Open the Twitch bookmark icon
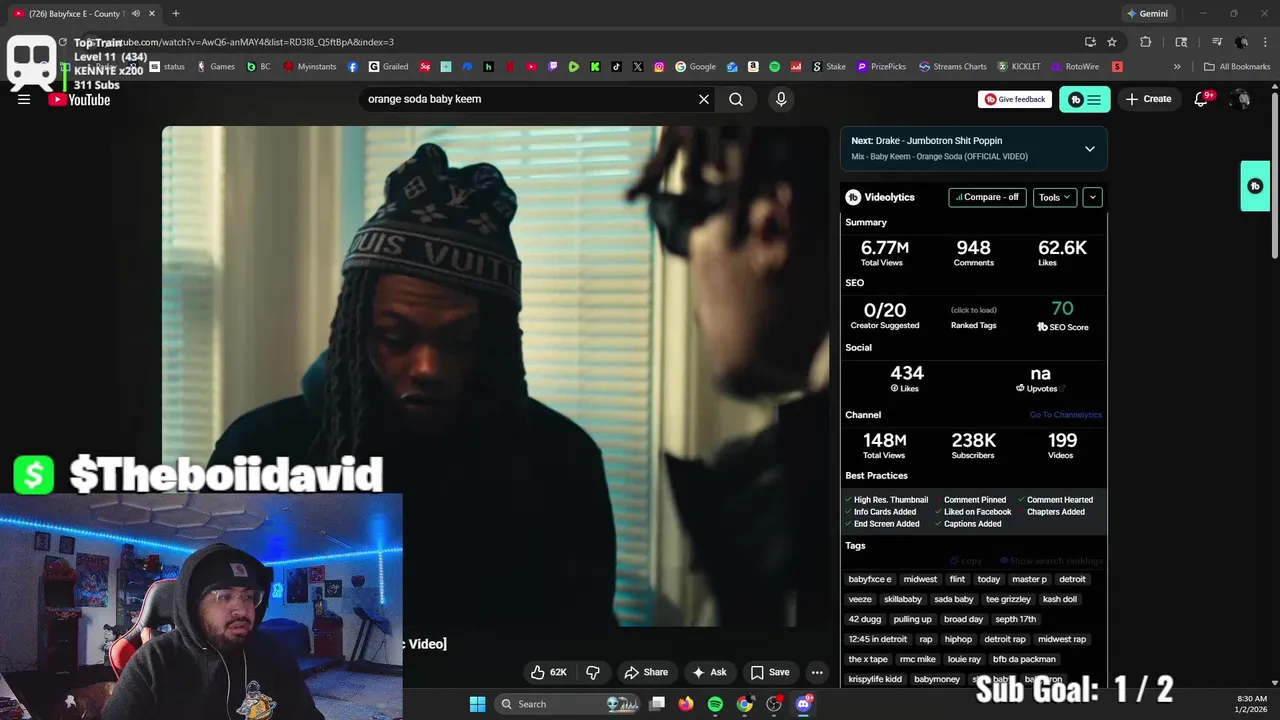1280x720 pixels. point(553,67)
